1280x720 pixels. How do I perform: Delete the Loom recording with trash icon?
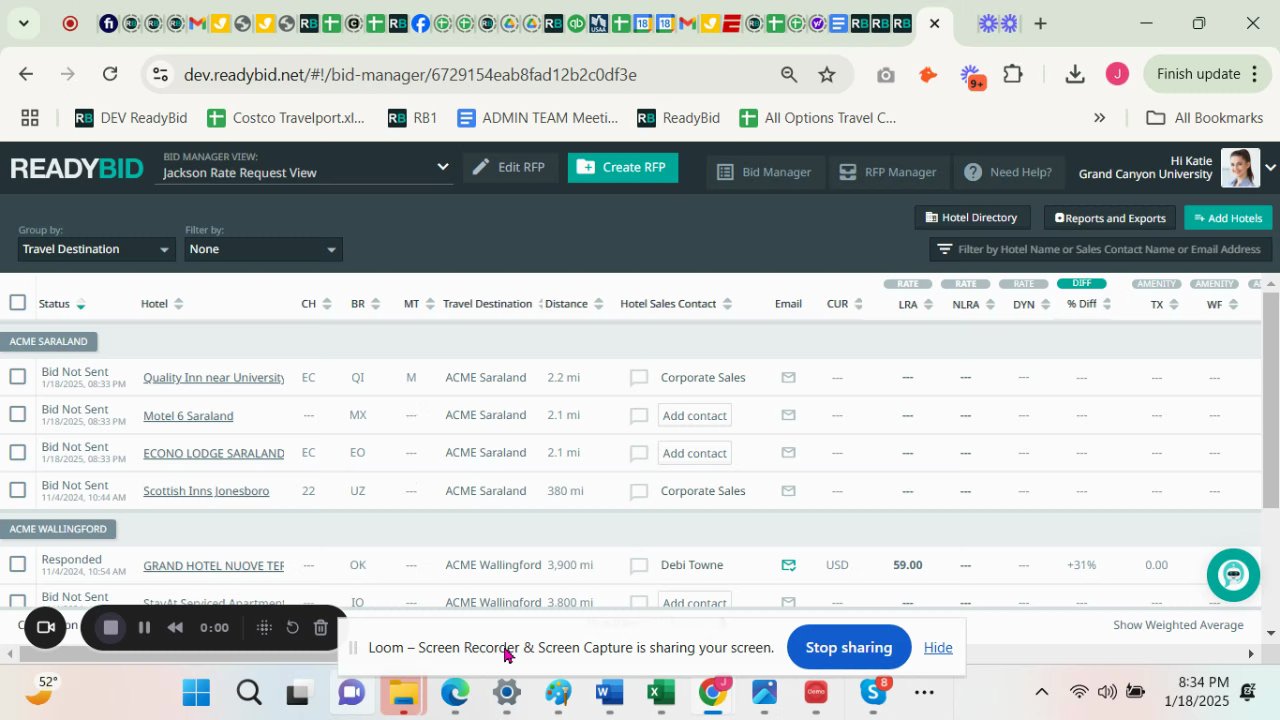321,628
